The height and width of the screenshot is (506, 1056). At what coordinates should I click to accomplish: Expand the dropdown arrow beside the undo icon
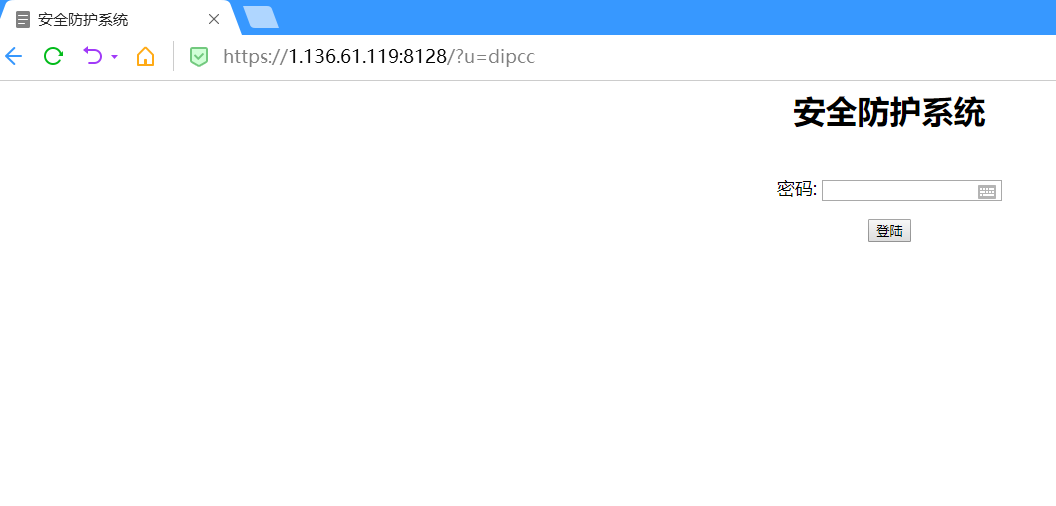(x=114, y=57)
